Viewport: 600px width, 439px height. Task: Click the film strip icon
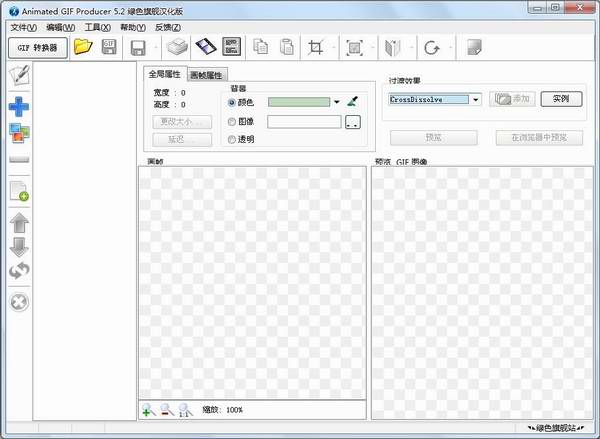pyautogui.click(x=206, y=47)
